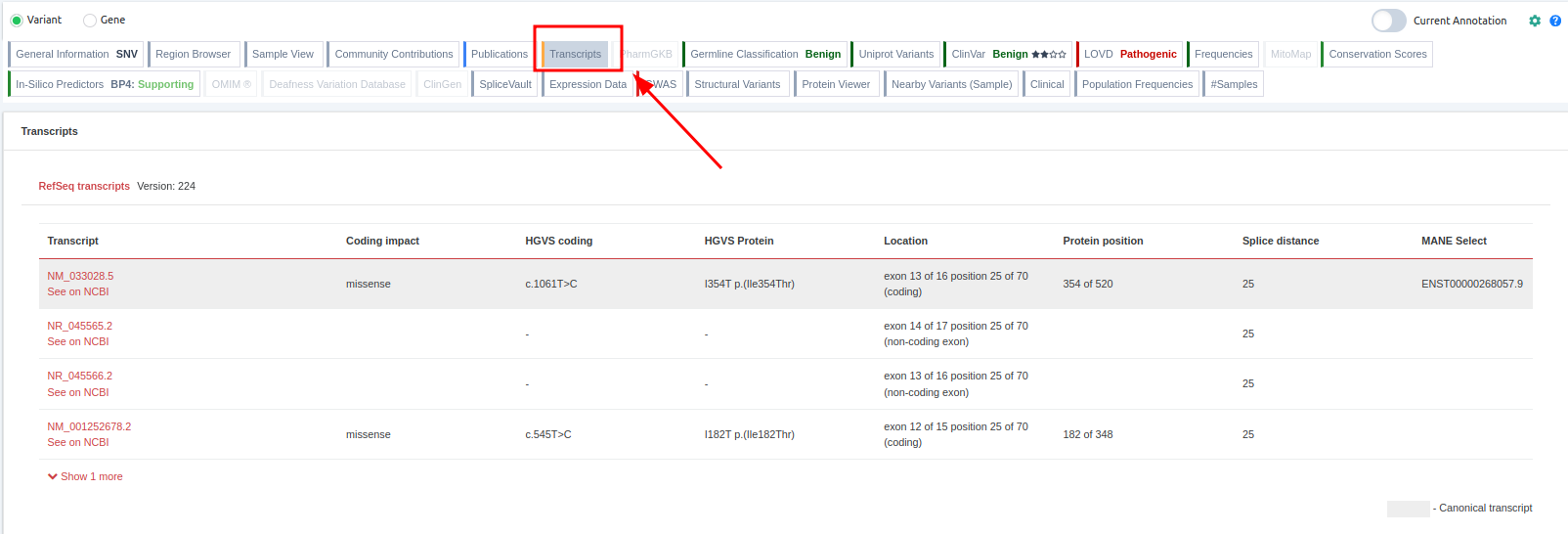
Task: Click the blue help question mark icon
Action: point(1555,21)
